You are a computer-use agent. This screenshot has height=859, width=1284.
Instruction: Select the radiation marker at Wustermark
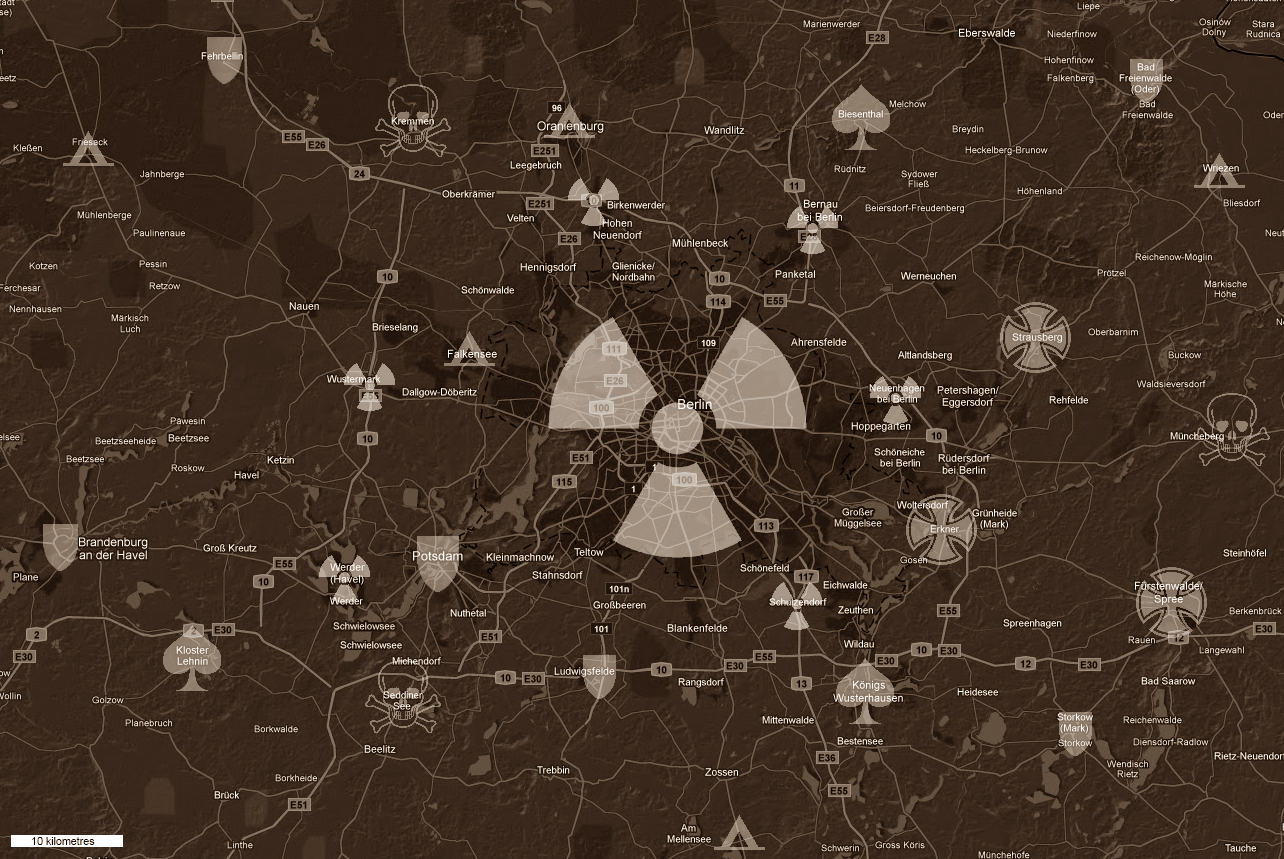(370, 386)
